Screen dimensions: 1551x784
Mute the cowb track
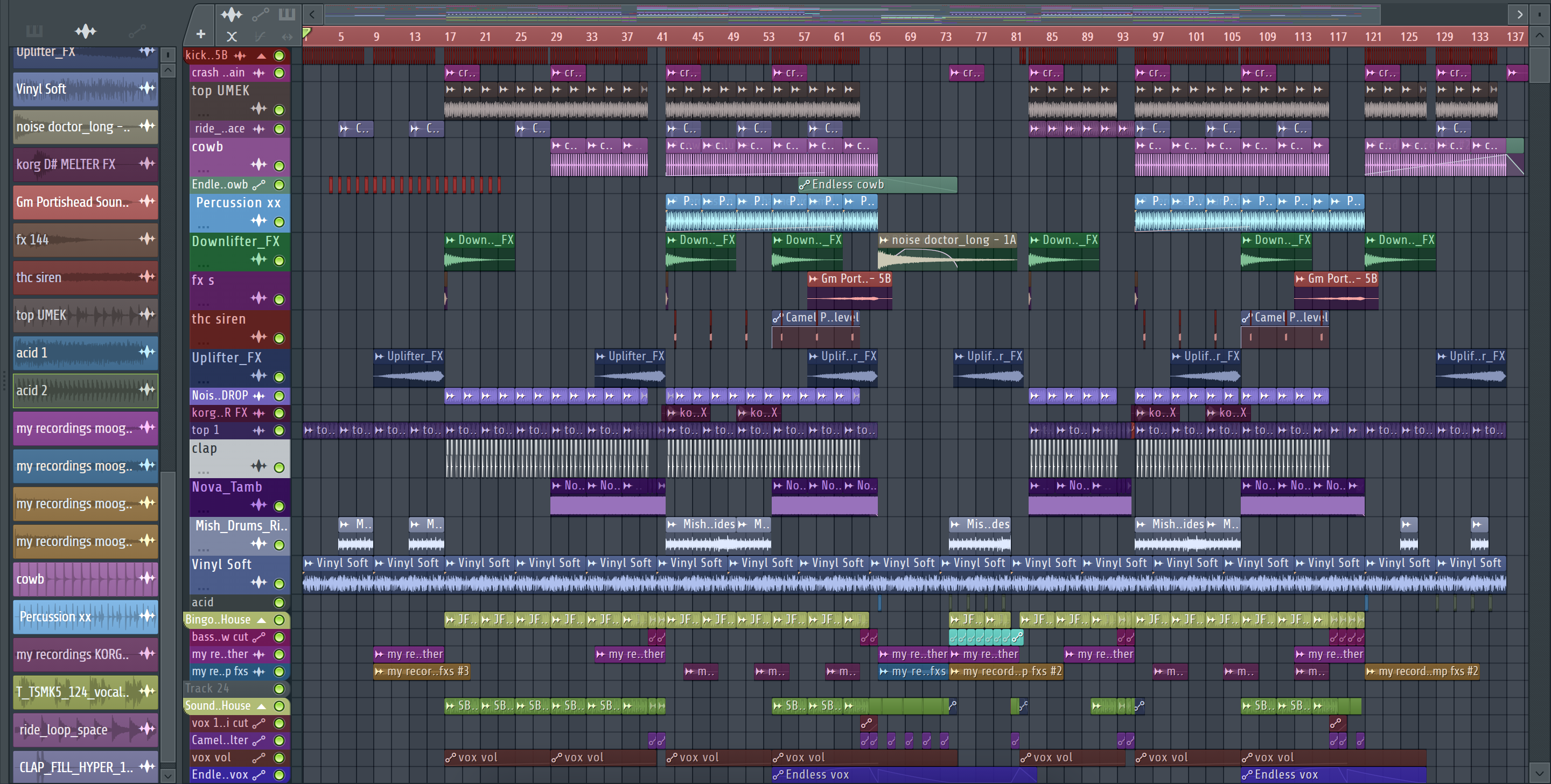tap(280, 166)
